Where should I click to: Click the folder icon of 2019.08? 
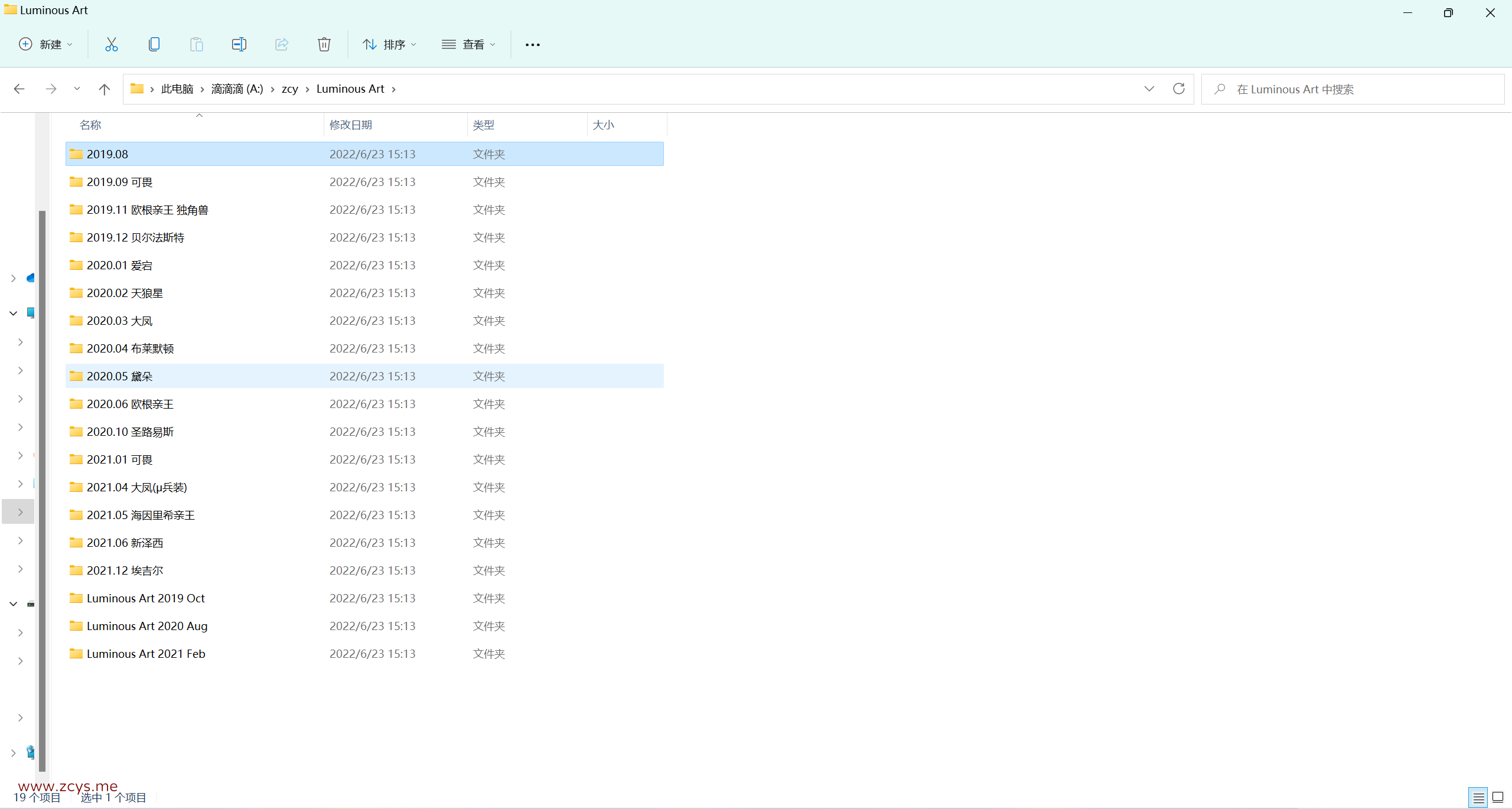point(76,154)
